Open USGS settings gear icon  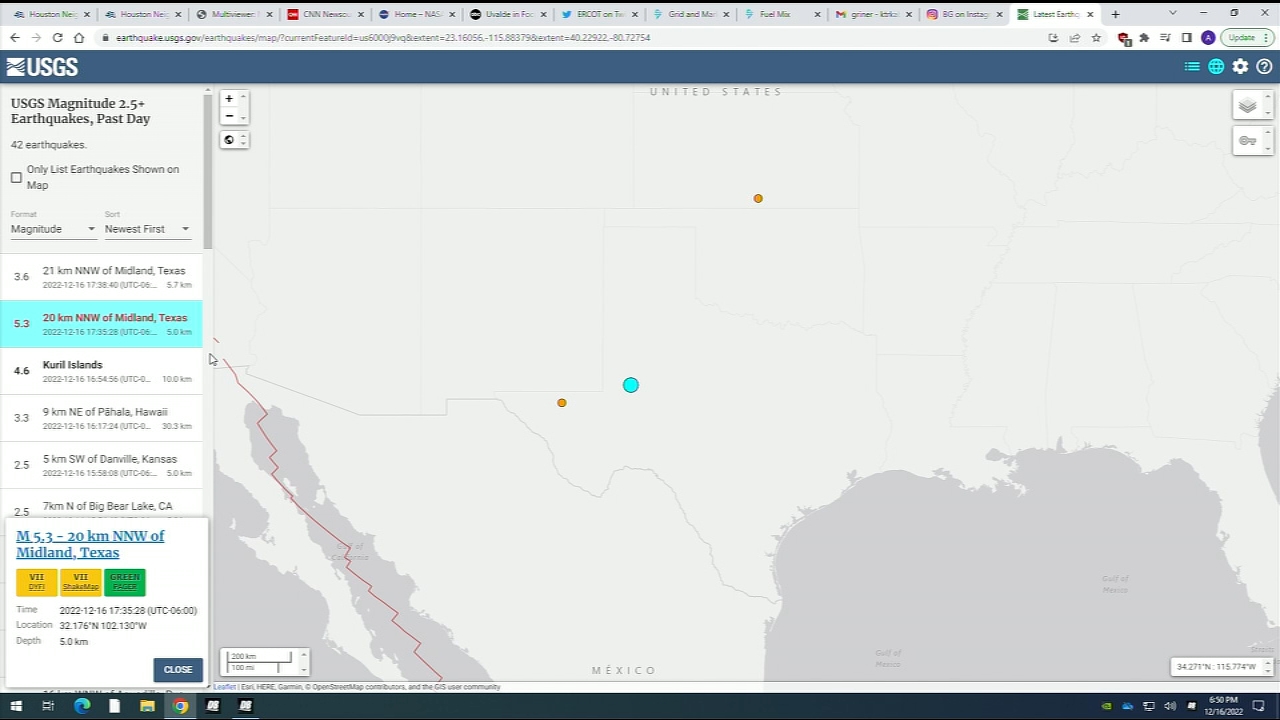pyautogui.click(x=1240, y=67)
